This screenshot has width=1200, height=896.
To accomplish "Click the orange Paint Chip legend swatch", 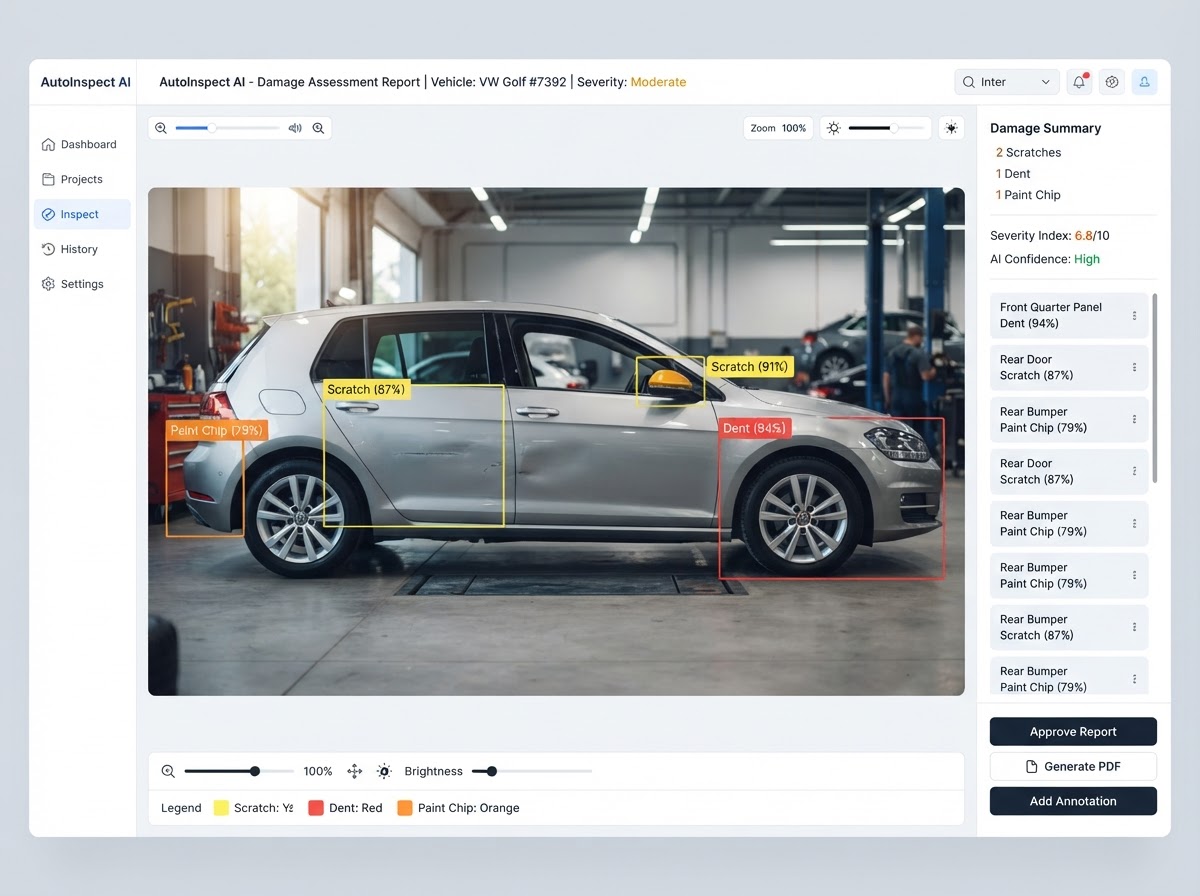I will pyautogui.click(x=405, y=808).
